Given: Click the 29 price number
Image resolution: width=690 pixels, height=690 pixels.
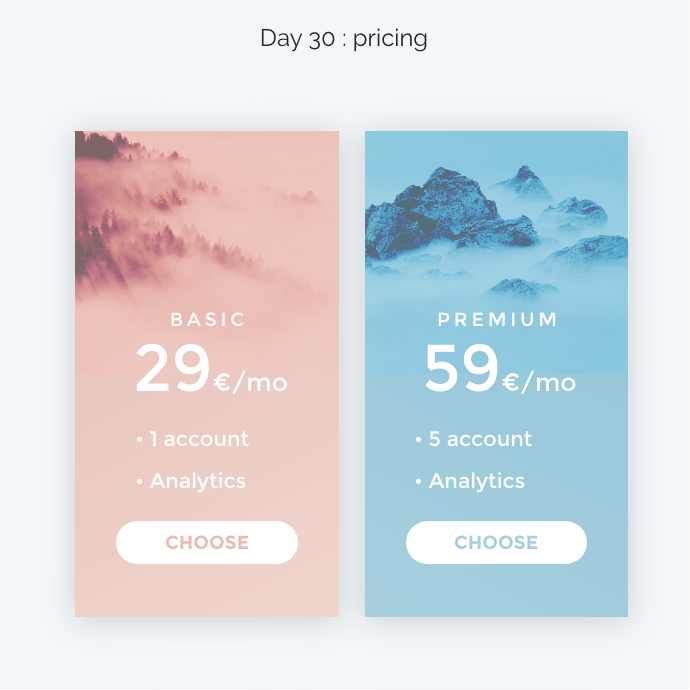Looking at the screenshot, I should 172,368.
